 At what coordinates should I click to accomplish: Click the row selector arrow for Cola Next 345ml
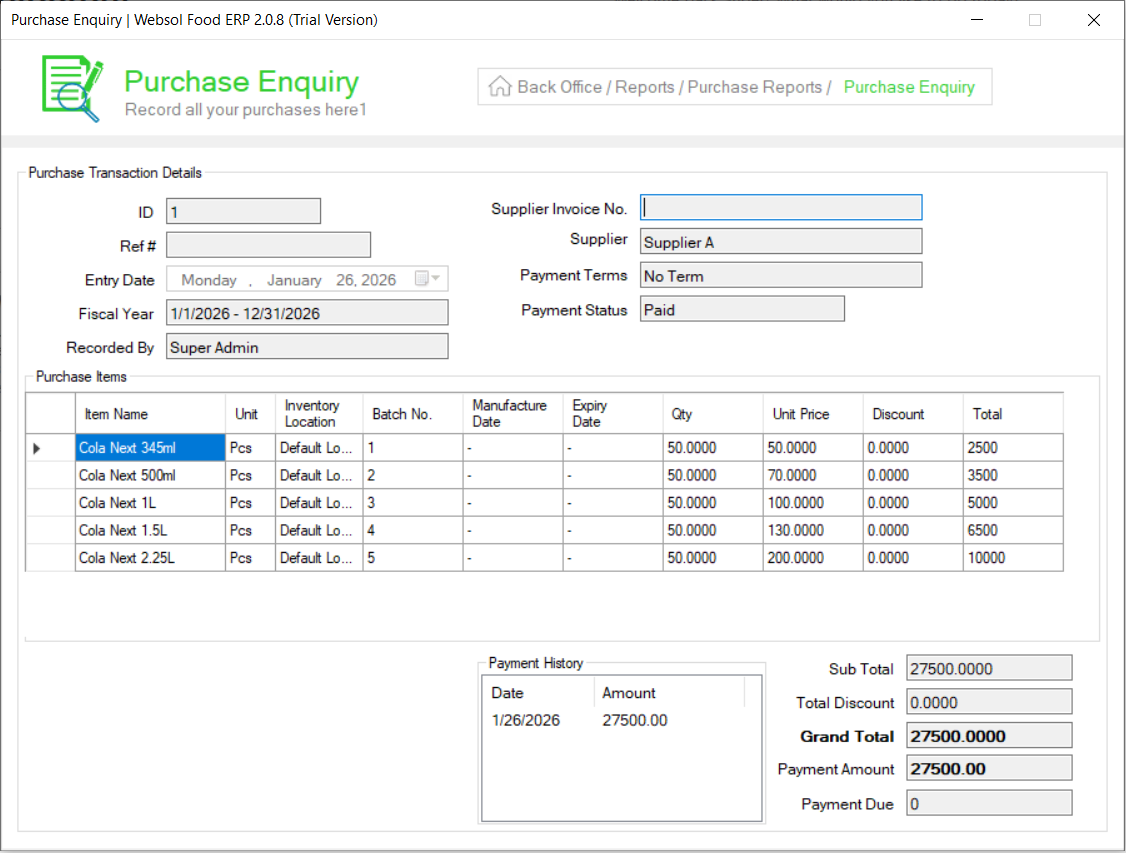point(37,448)
